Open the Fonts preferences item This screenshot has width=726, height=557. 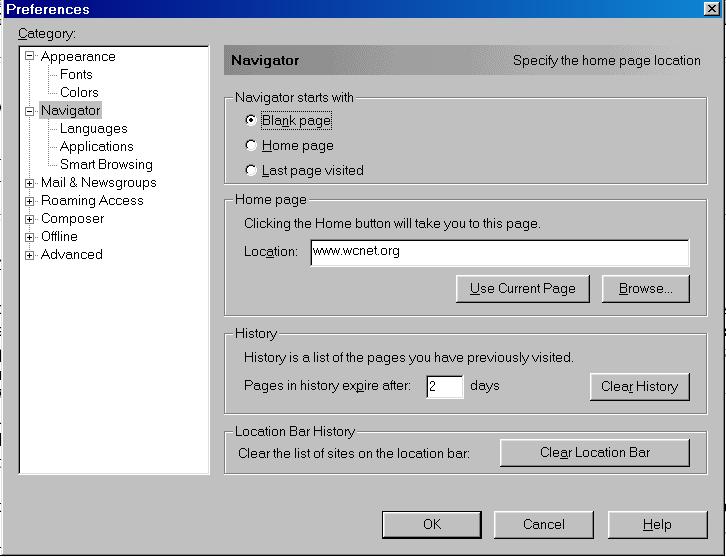click(76, 75)
